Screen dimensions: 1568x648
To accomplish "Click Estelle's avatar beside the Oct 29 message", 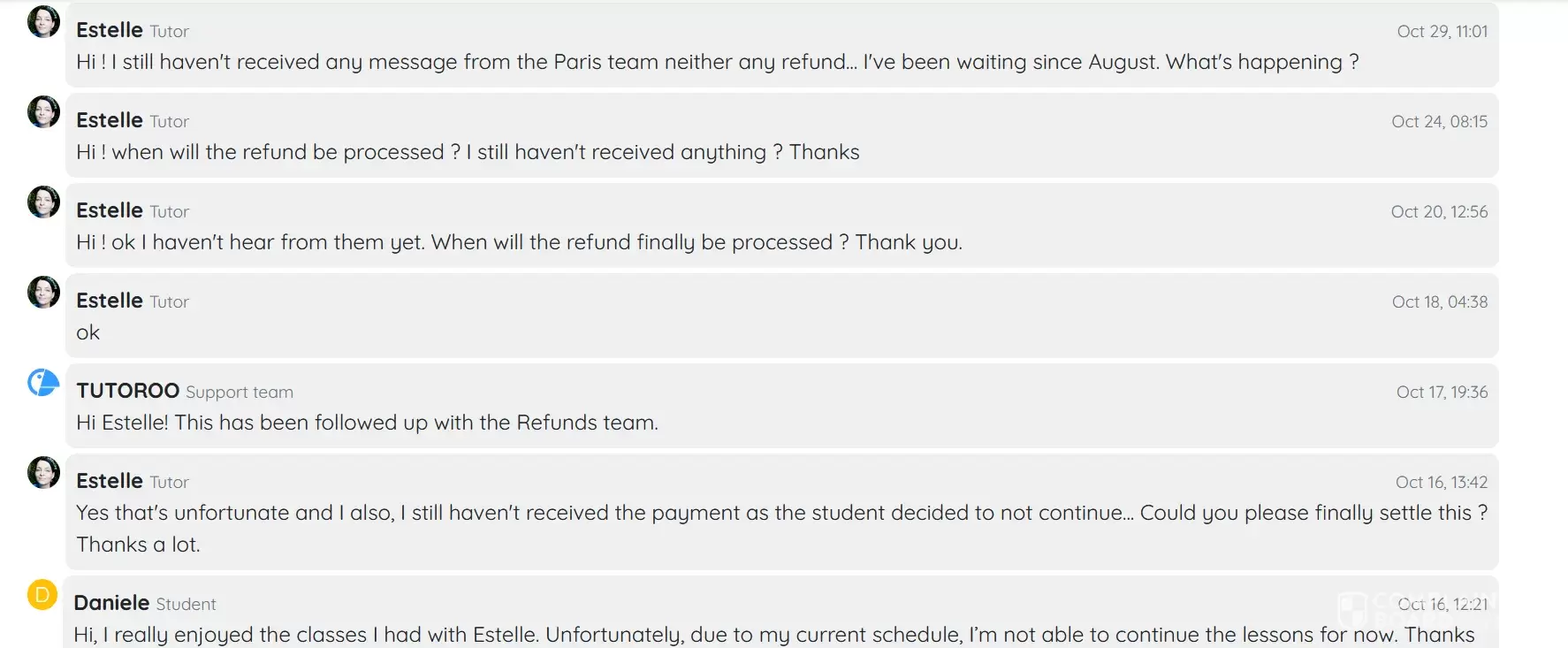I will click(x=43, y=22).
